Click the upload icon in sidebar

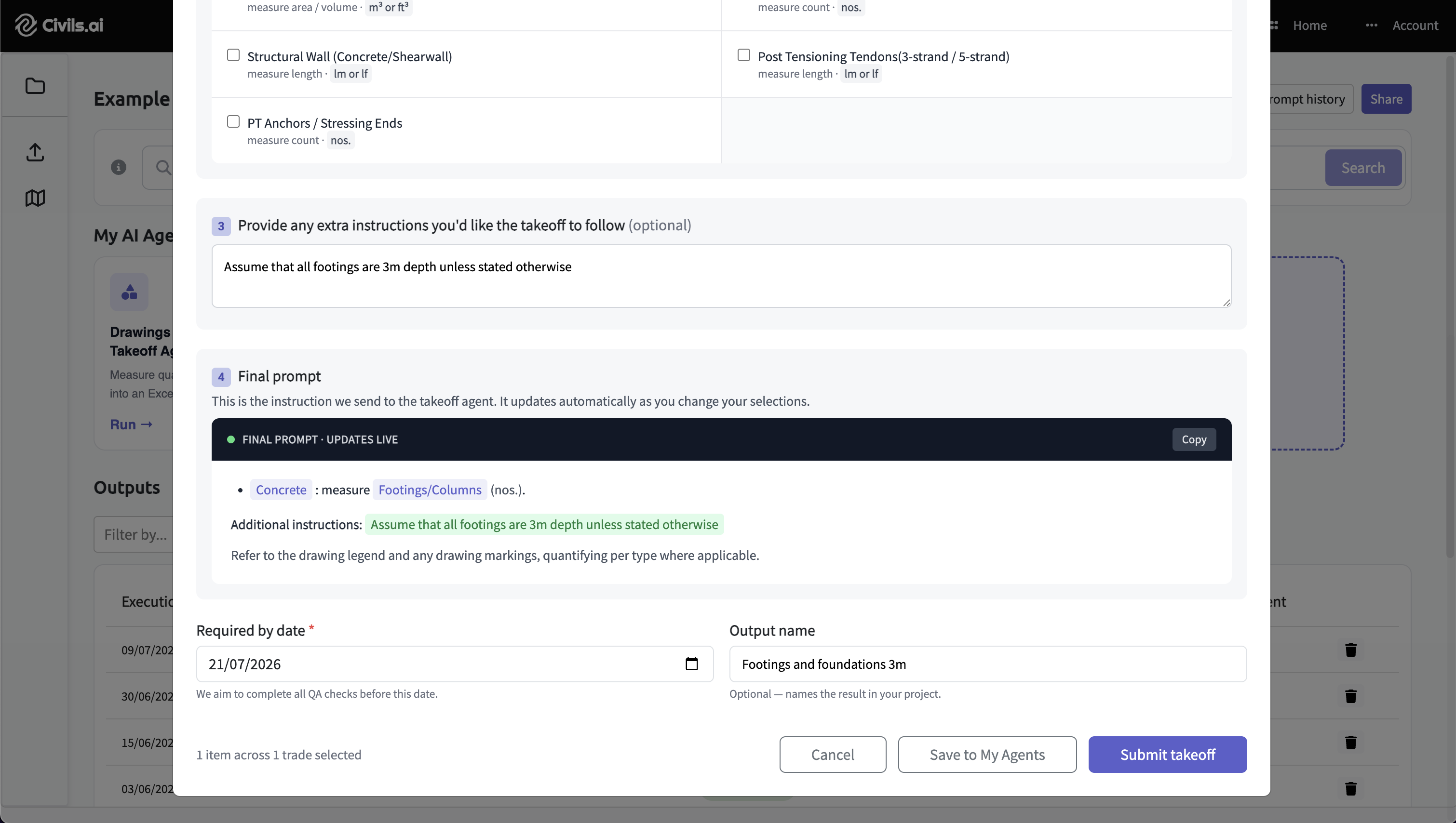point(35,152)
